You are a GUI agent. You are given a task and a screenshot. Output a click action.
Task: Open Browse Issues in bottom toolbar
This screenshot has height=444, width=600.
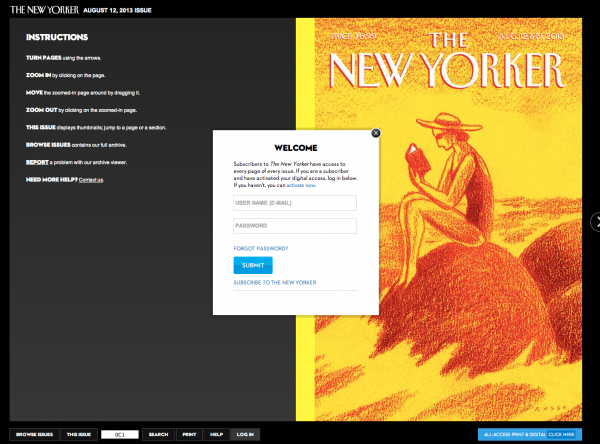[34, 434]
